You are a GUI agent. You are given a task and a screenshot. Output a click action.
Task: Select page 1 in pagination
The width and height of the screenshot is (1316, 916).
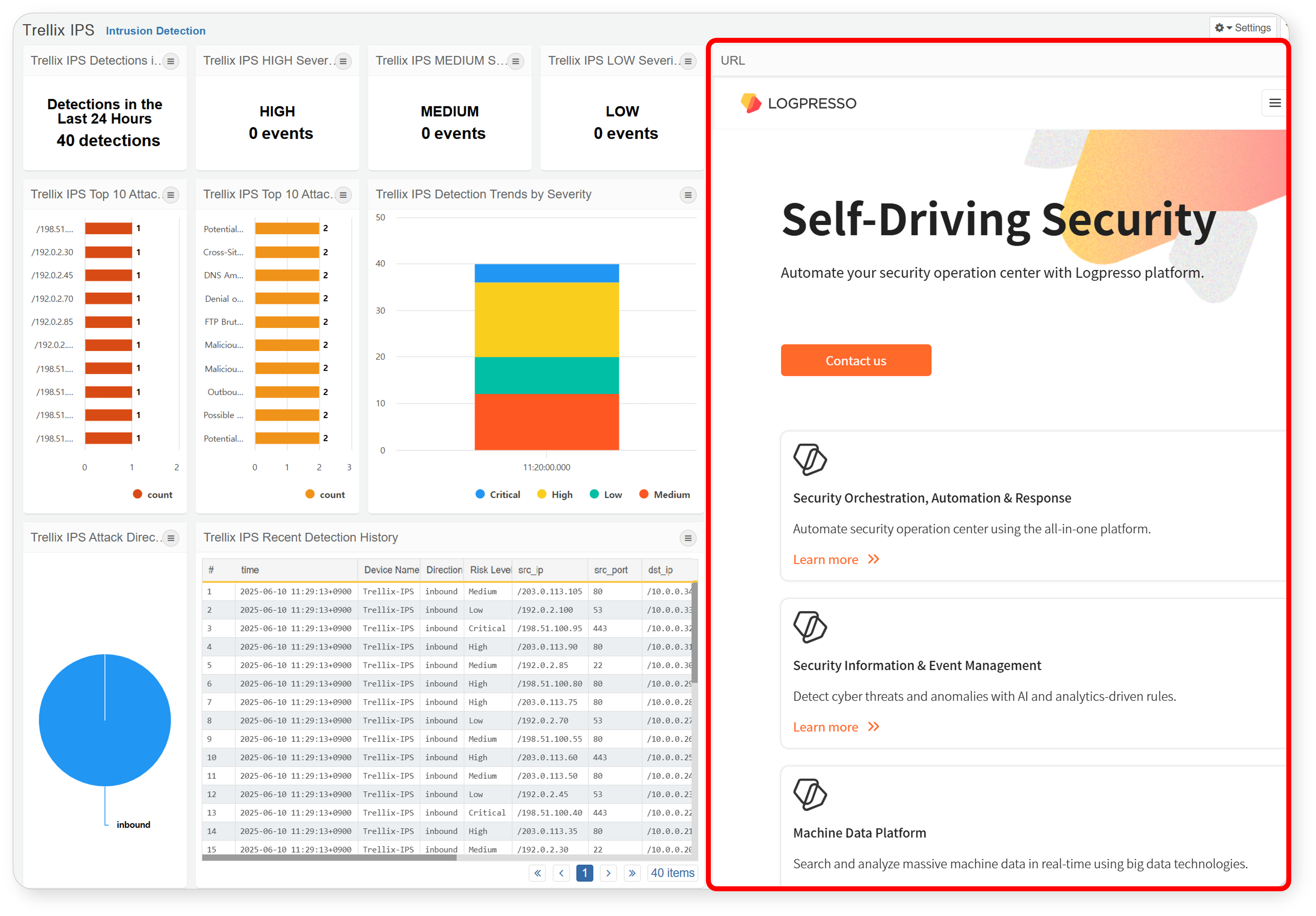click(585, 872)
